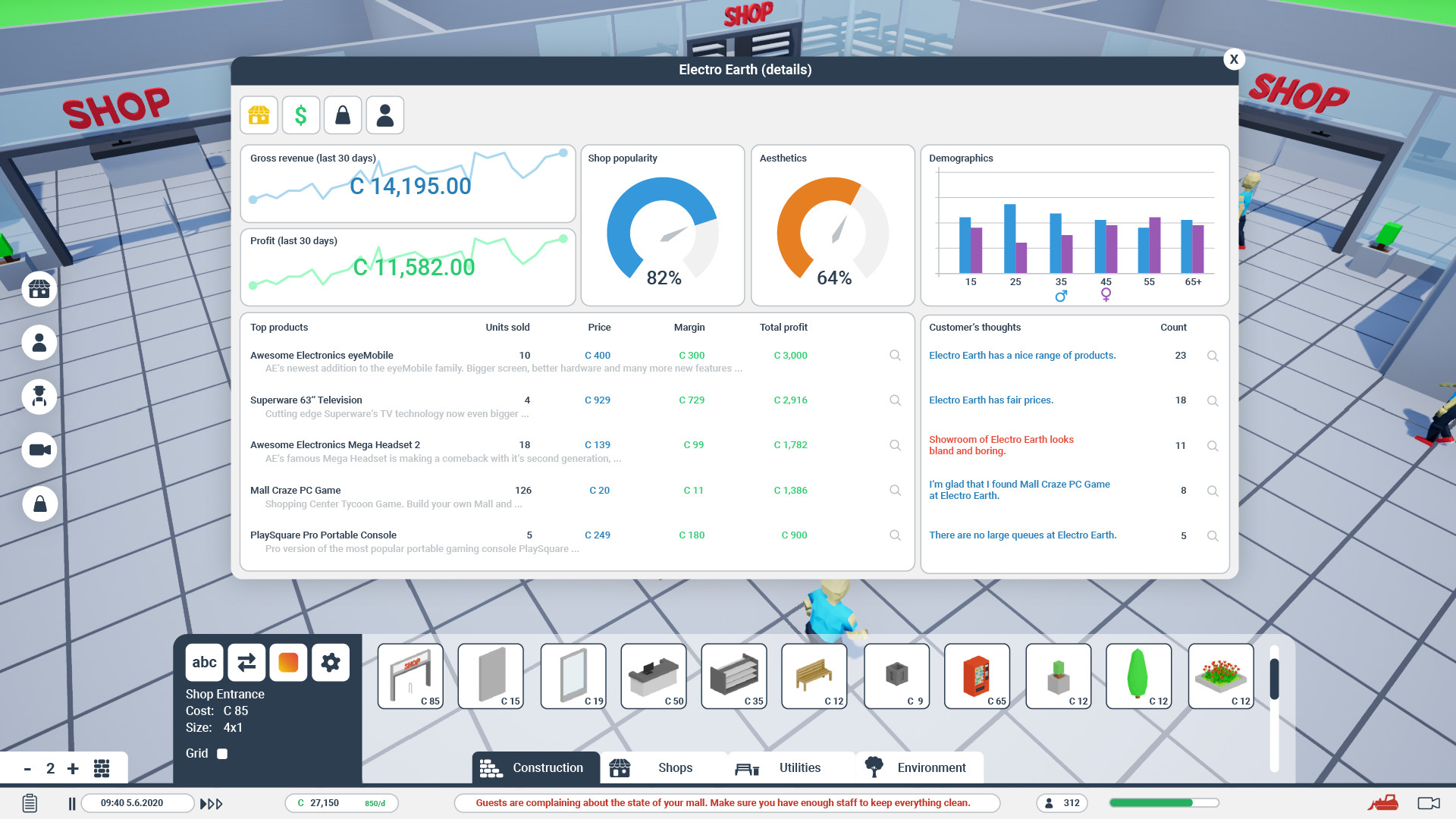Decrease floor level with minus button

27,769
